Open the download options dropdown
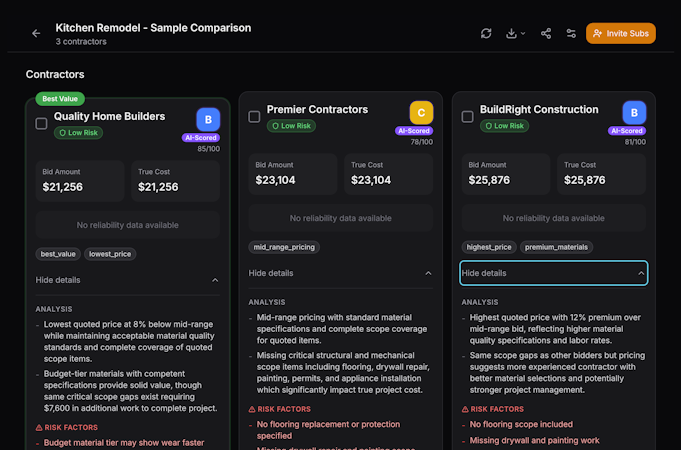Viewport: 681px width, 450px height. point(516,33)
